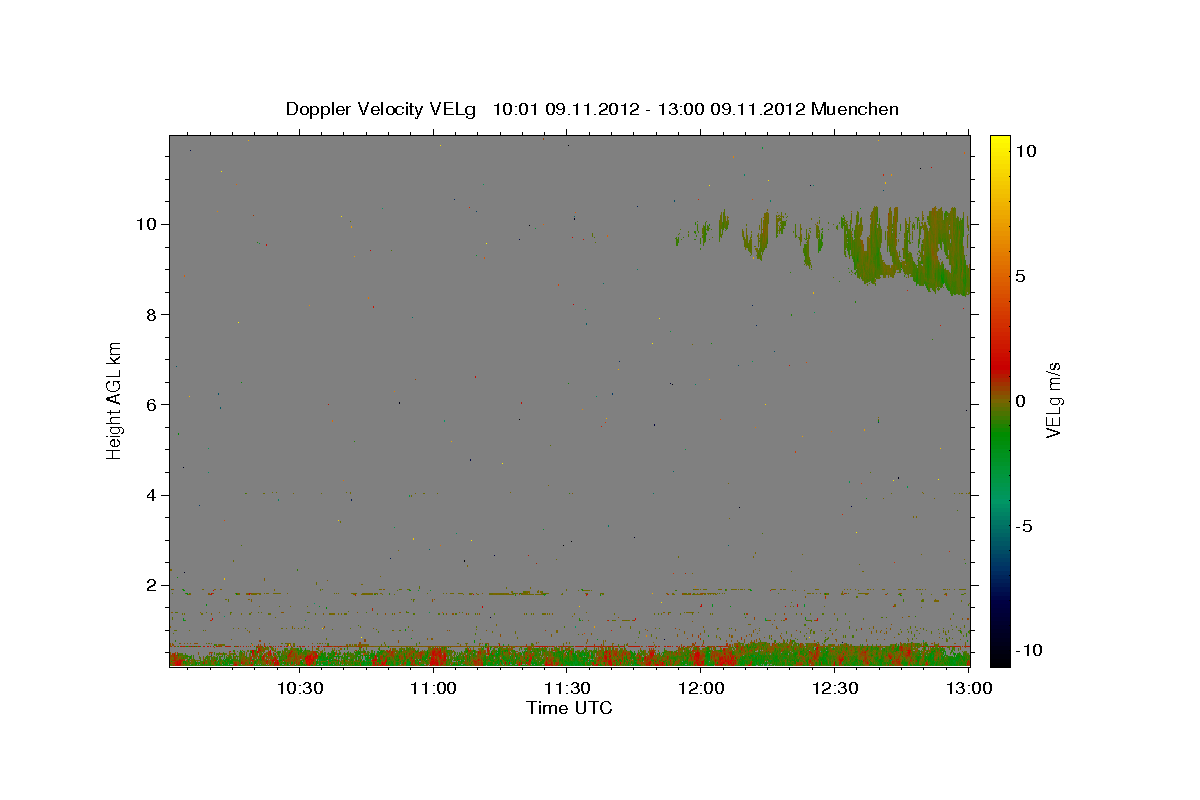This screenshot has width=1200, height=800.
Task: Select the 11:00 time tick label
Action: point(433,688)
